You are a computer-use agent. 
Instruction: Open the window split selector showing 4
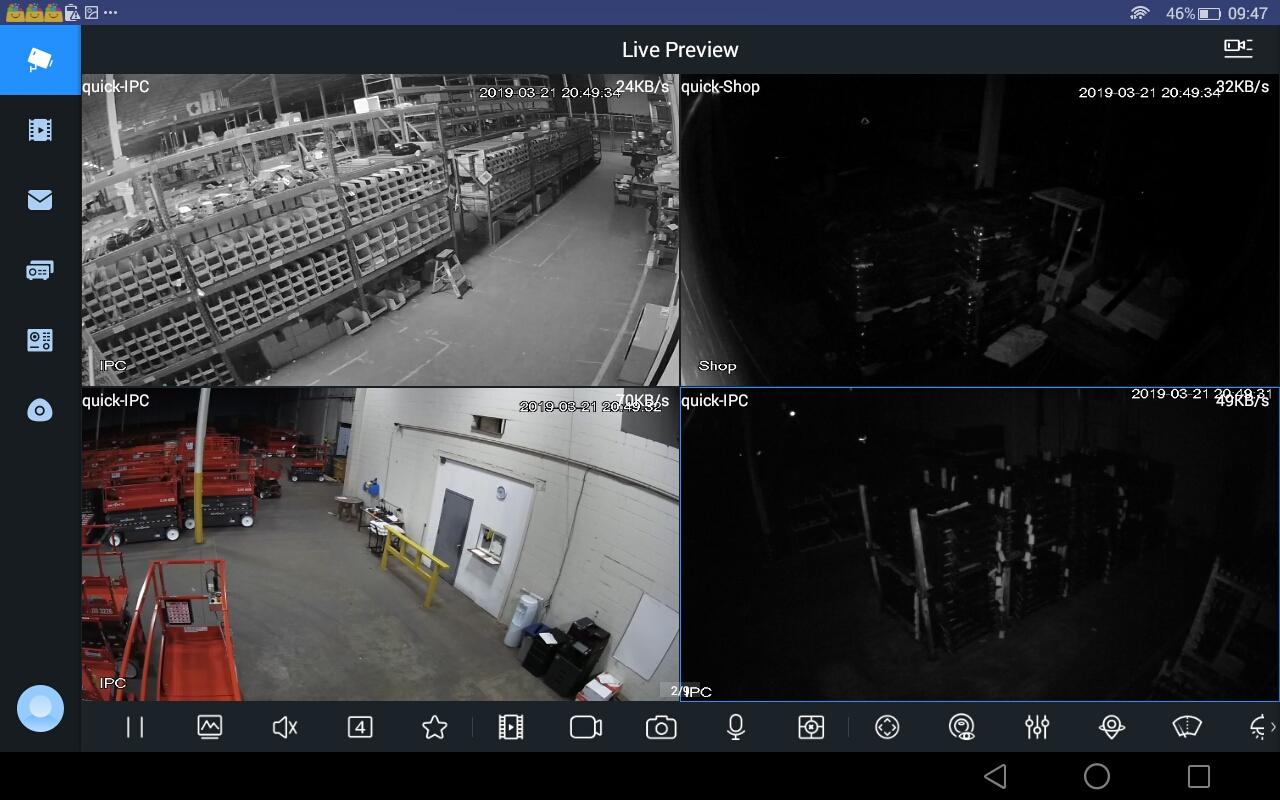[x=359, y=727]
